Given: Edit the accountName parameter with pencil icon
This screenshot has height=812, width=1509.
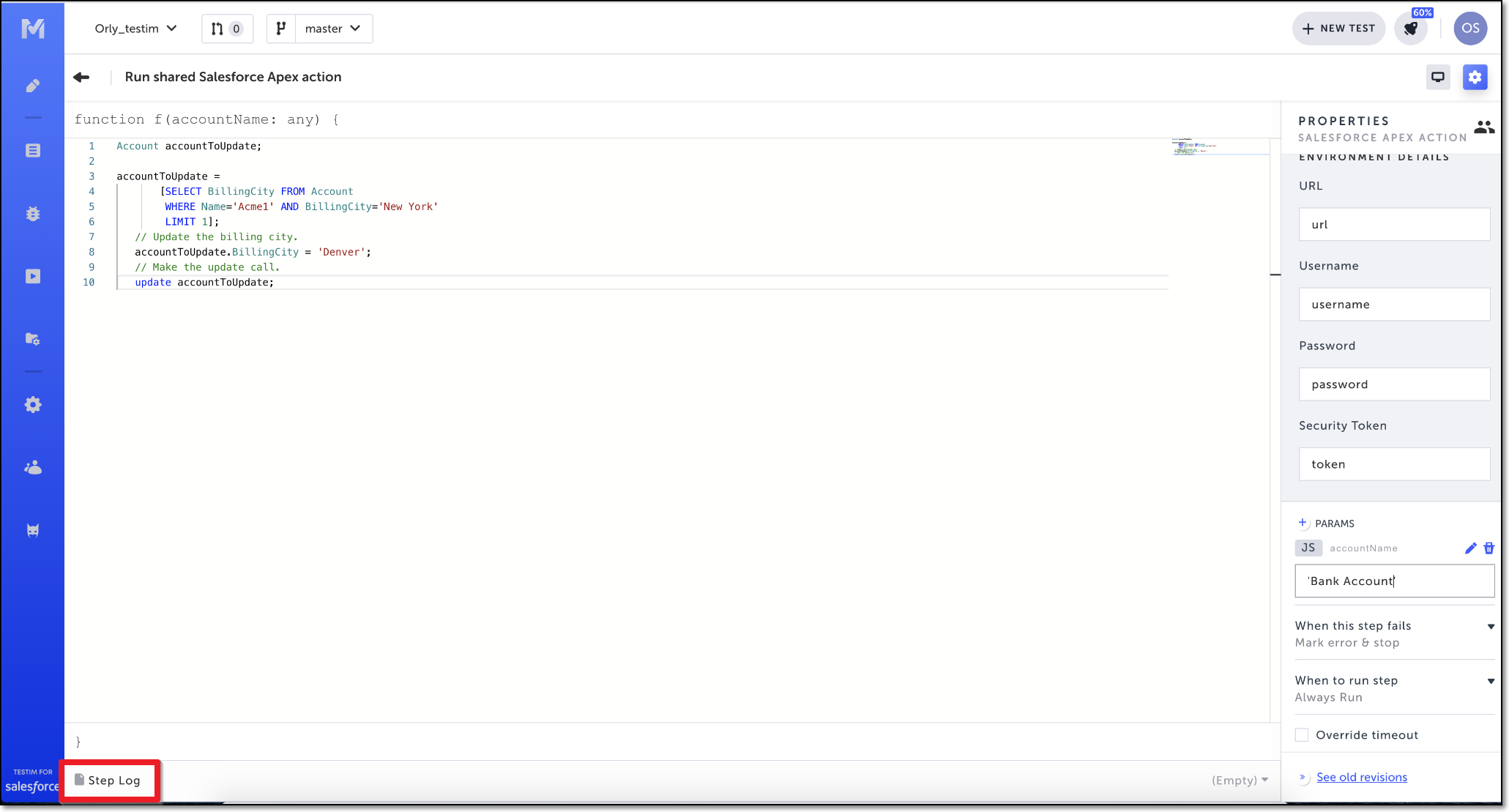Looking at the screenshot, I should [x=1470, y=548].
